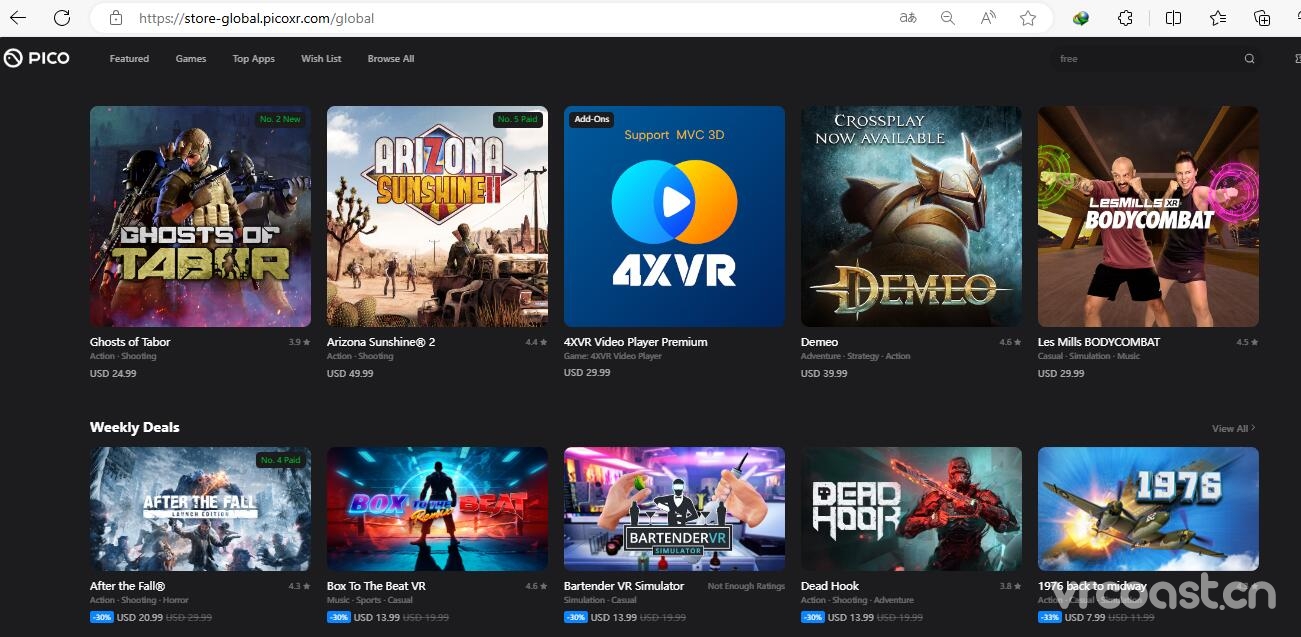Click the 'Action · Shooting · Horror' genre text

(139, 600)
